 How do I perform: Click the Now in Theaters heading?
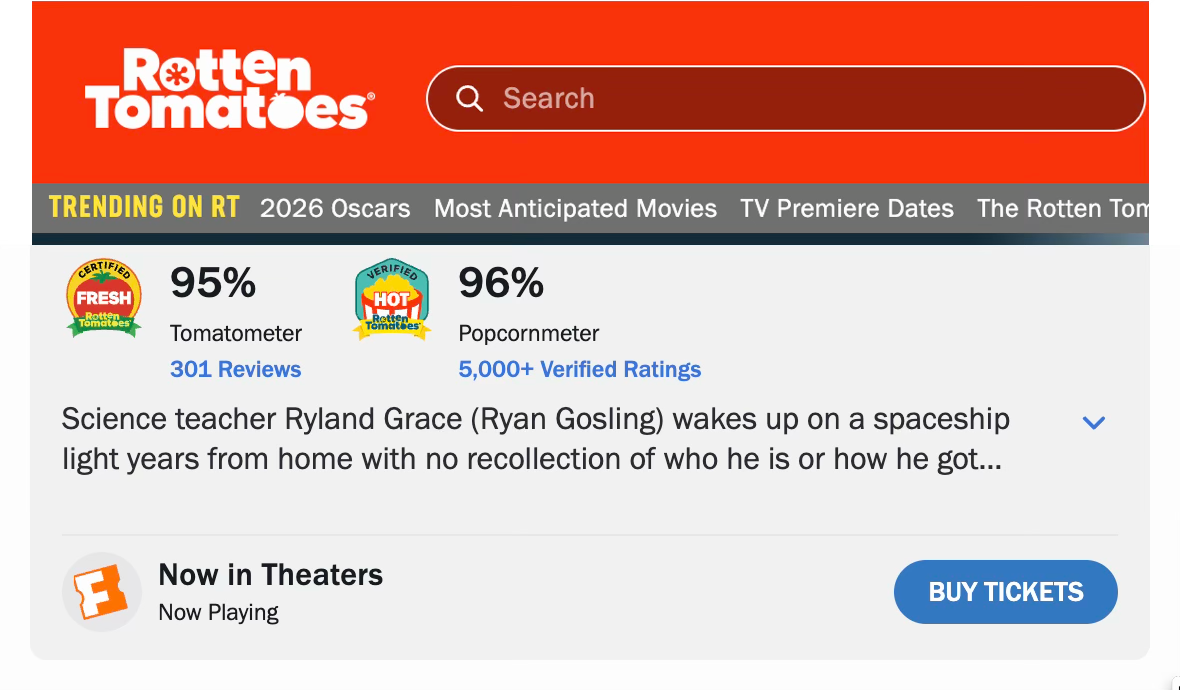click(271, 575)
